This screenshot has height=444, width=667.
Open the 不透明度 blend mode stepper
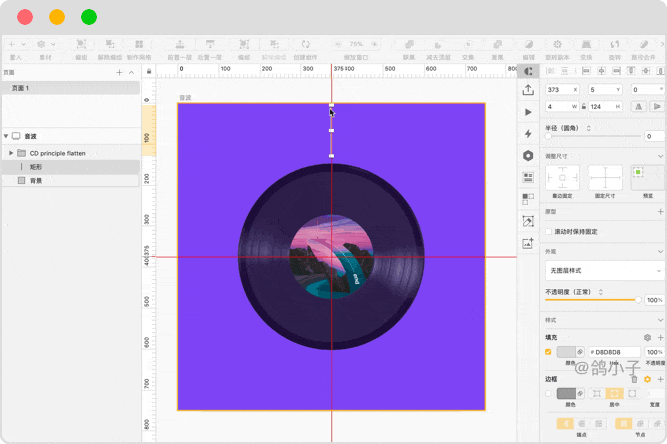point(601,292)
